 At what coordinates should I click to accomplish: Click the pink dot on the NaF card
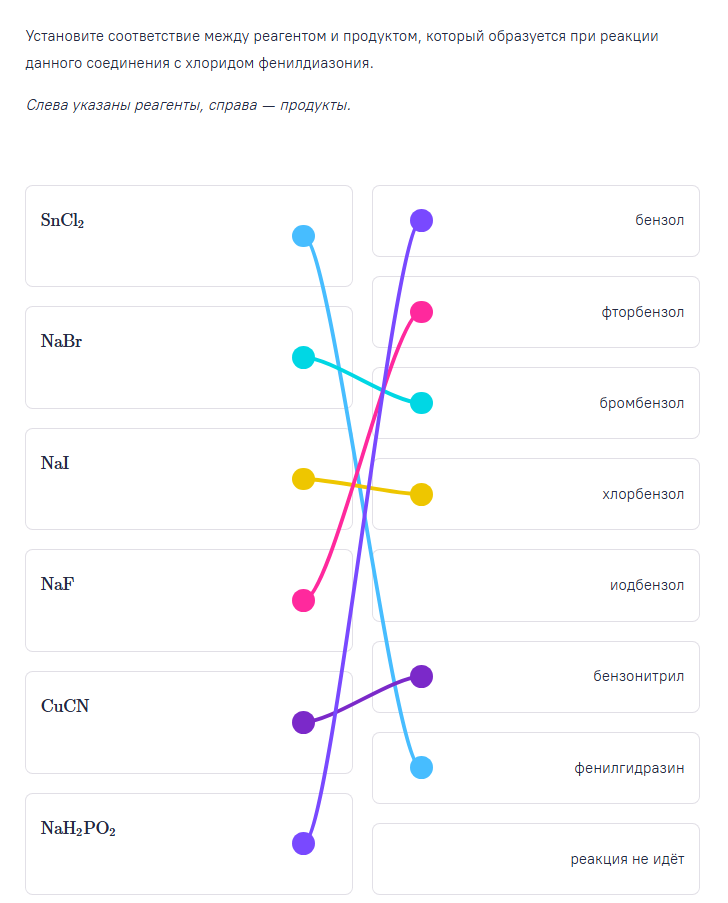point(303,600)
